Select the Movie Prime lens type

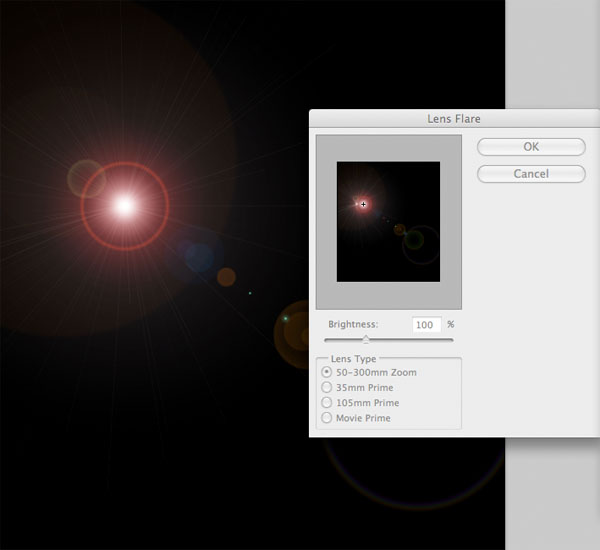tap(326, 418)
